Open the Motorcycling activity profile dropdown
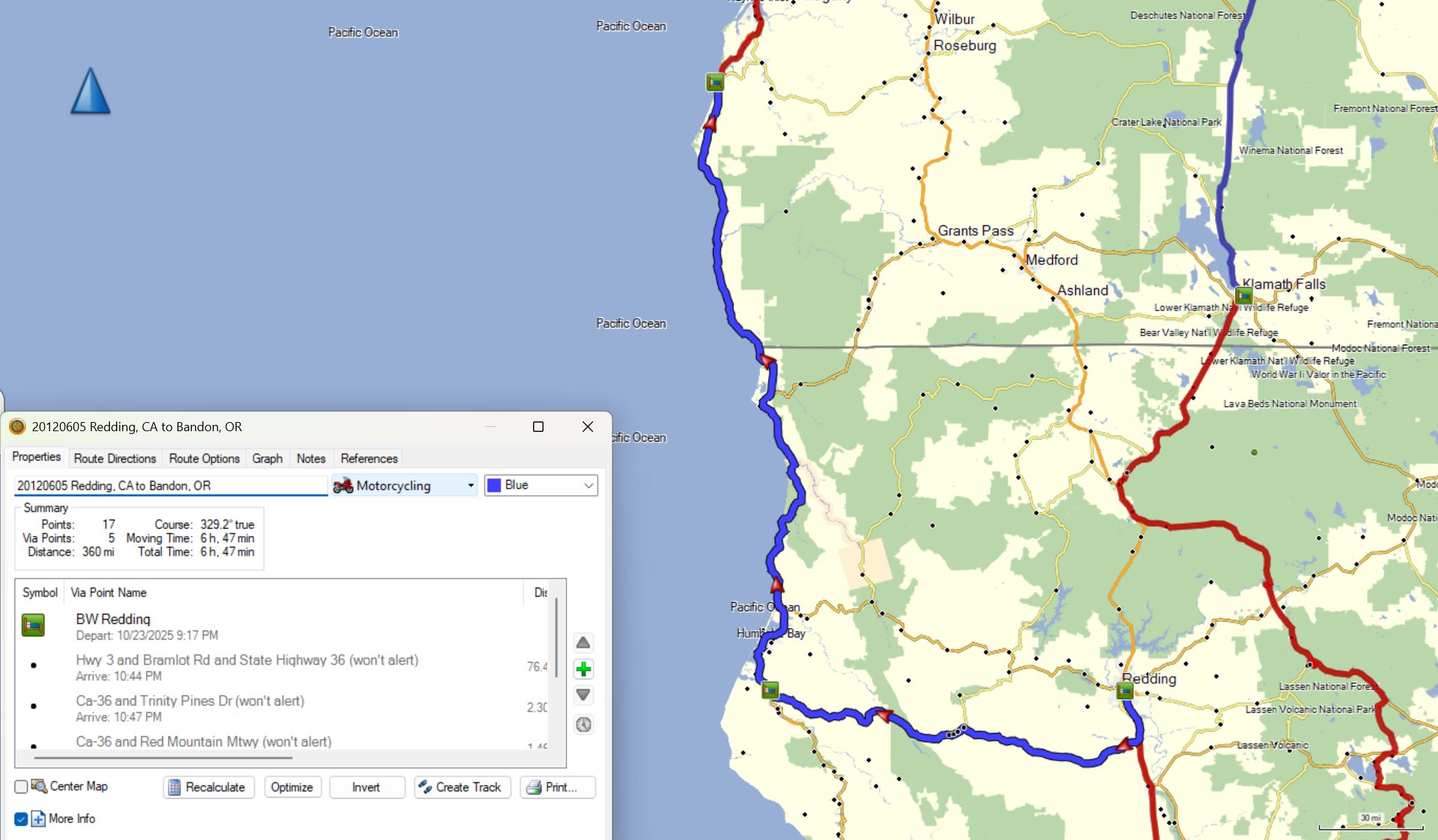This screenshot has height=840, width=1438. [405, 486]
